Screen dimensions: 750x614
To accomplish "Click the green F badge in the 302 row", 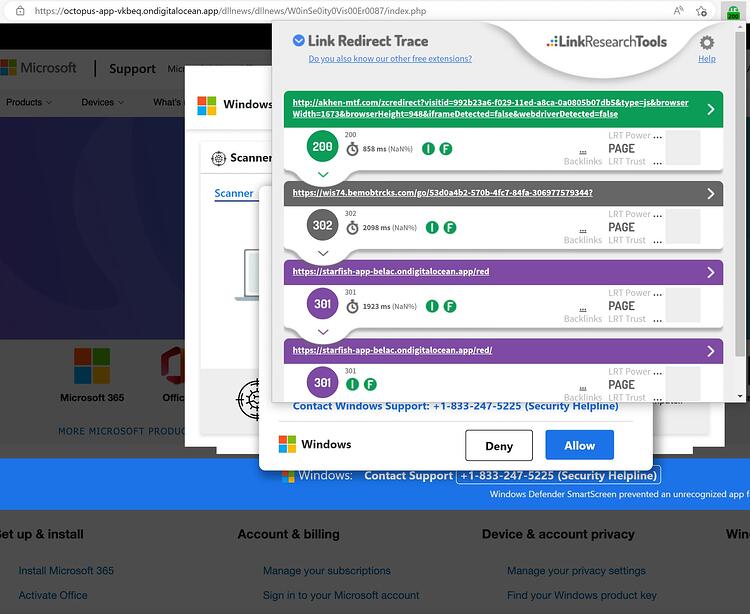I will click(x=450, y=228).
